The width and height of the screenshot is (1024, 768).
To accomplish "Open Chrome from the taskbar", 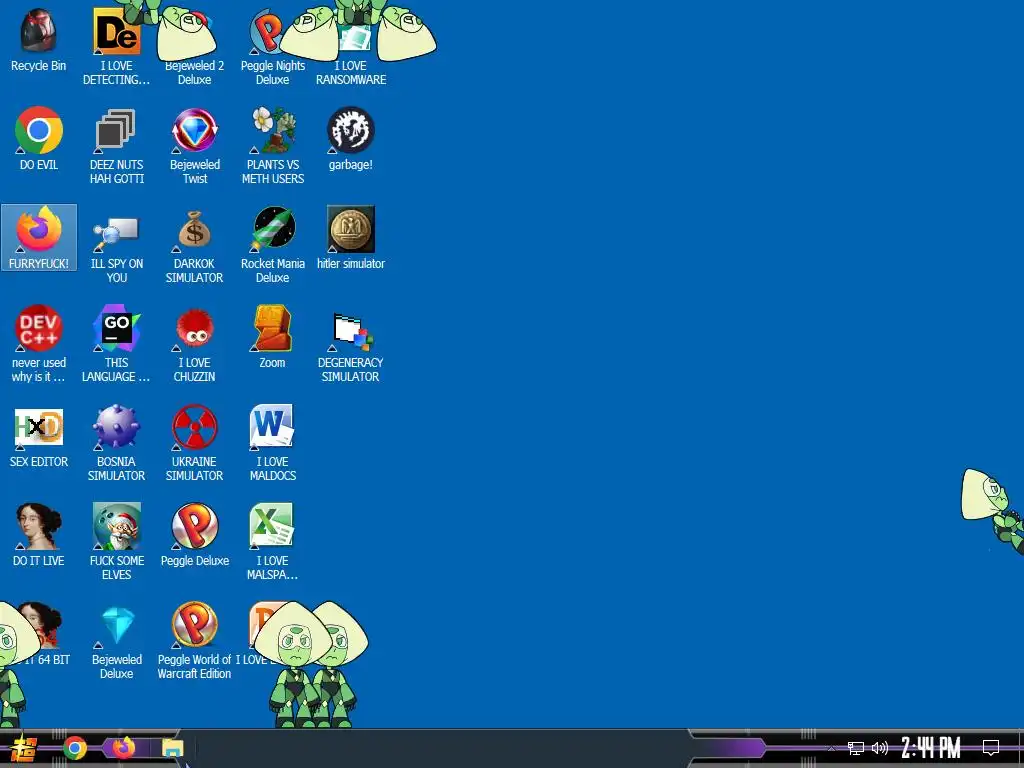I will coord(75,748).
